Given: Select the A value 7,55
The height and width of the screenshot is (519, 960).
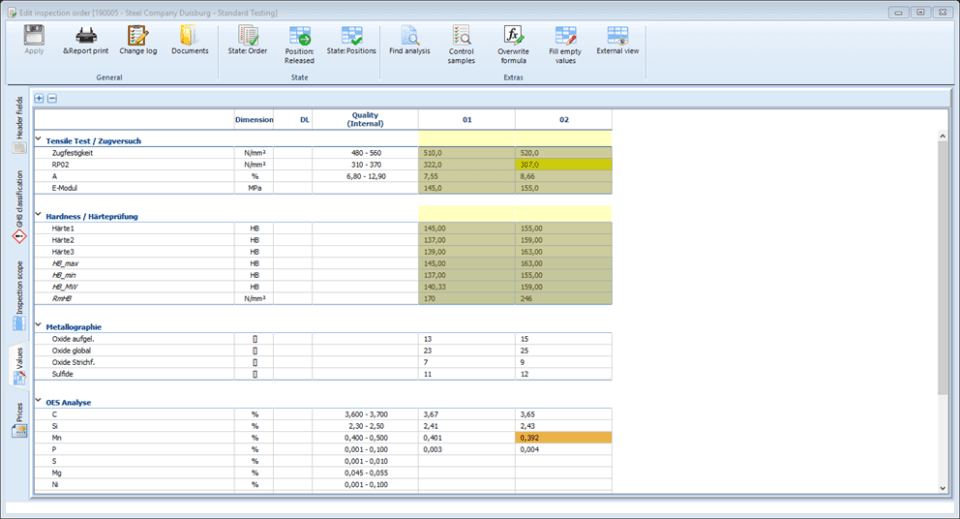Looking at the screenshot, I should point(467,176).
